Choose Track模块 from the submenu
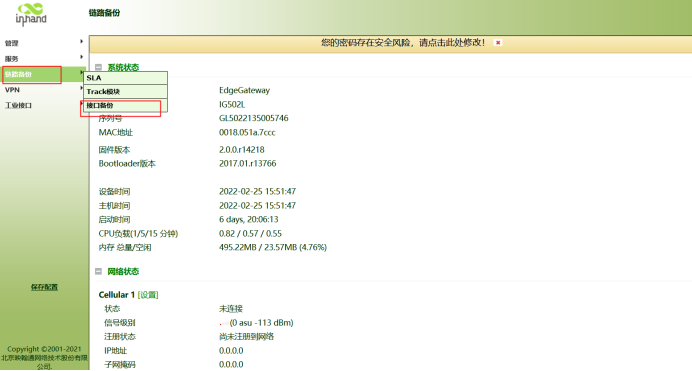The height and width of the screenshot is (371, 692). click(125, 91)
